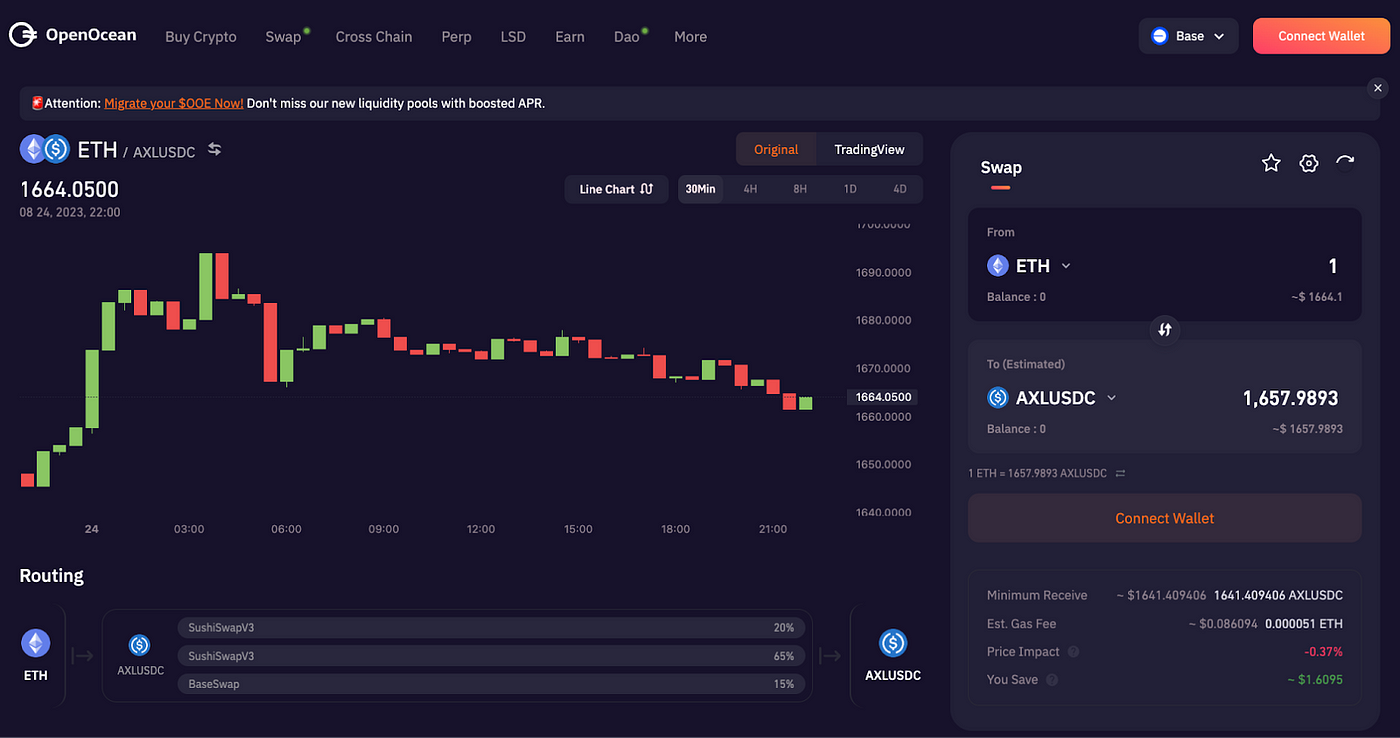Show You Save info tooltip icon

(x=1052, y=679)
